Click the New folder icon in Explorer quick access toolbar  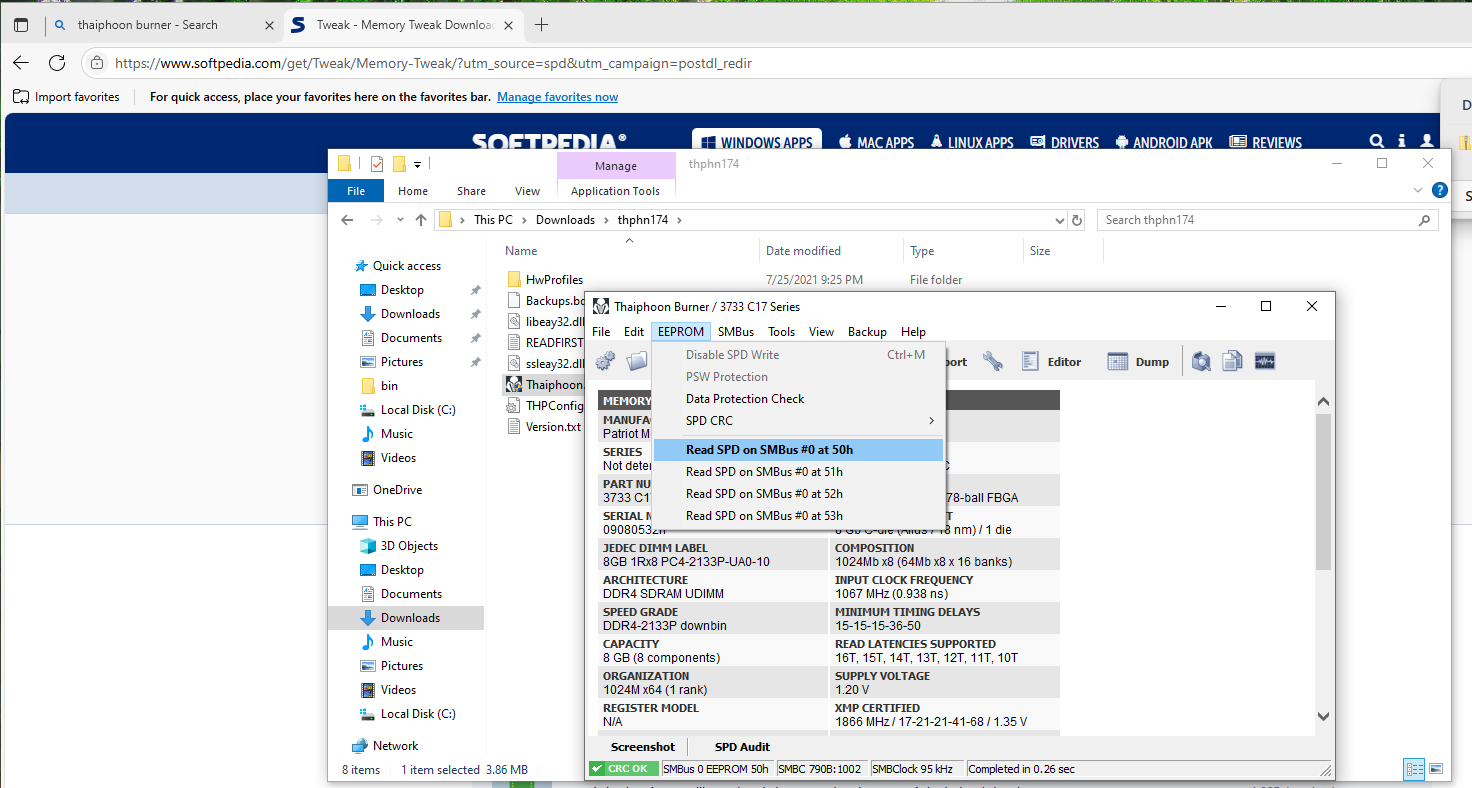pos(399,164)
